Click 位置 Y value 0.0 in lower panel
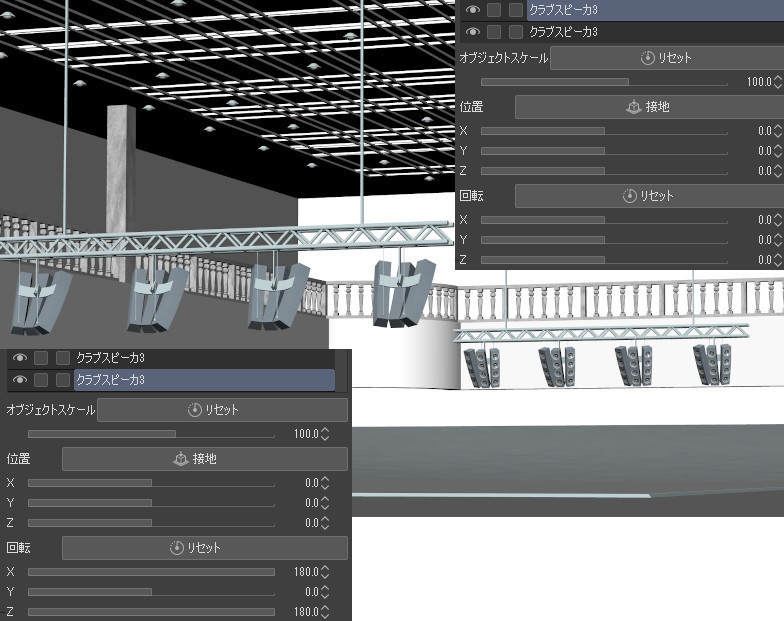The height and width of the screenshot is (621, 784). click(312, 502)
